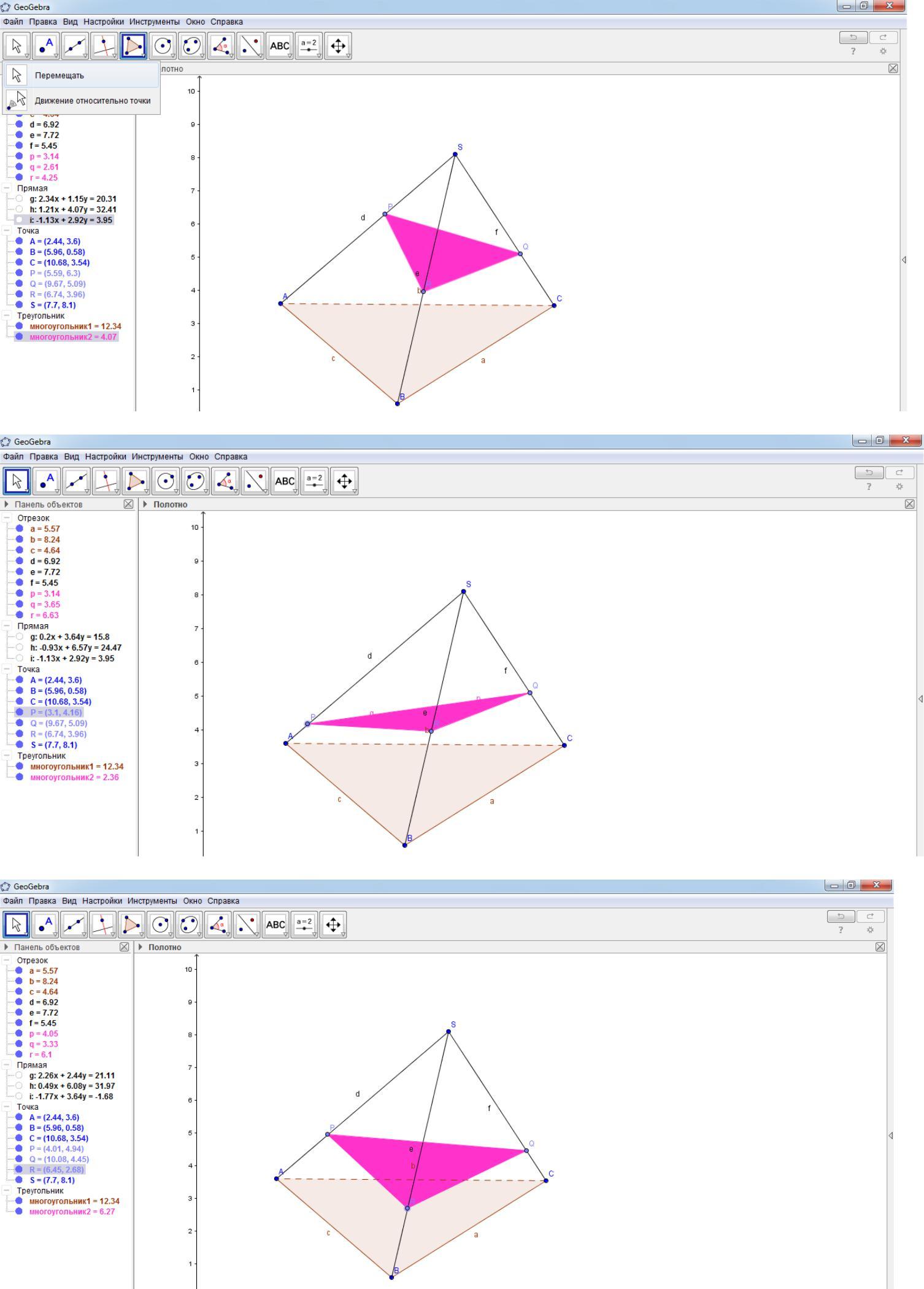Hide segment q = 2.61 via its dot

(x=19, y=167)
